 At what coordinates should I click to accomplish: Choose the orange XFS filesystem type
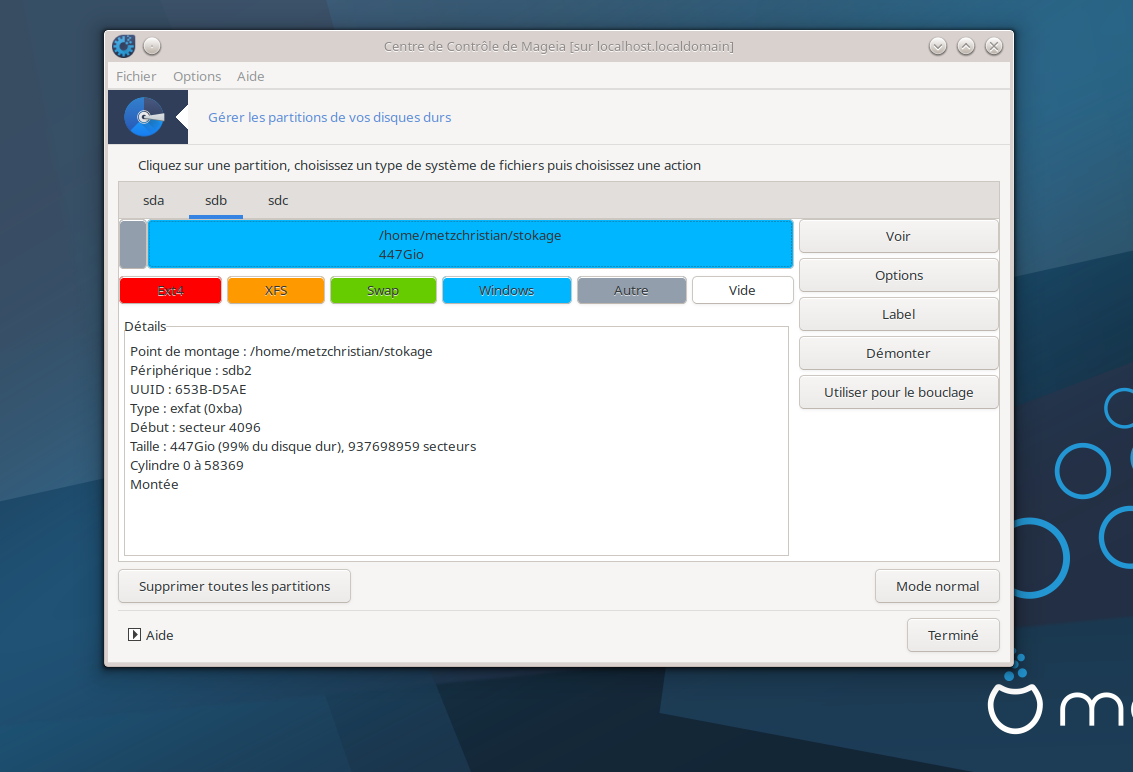coord(276,291)
